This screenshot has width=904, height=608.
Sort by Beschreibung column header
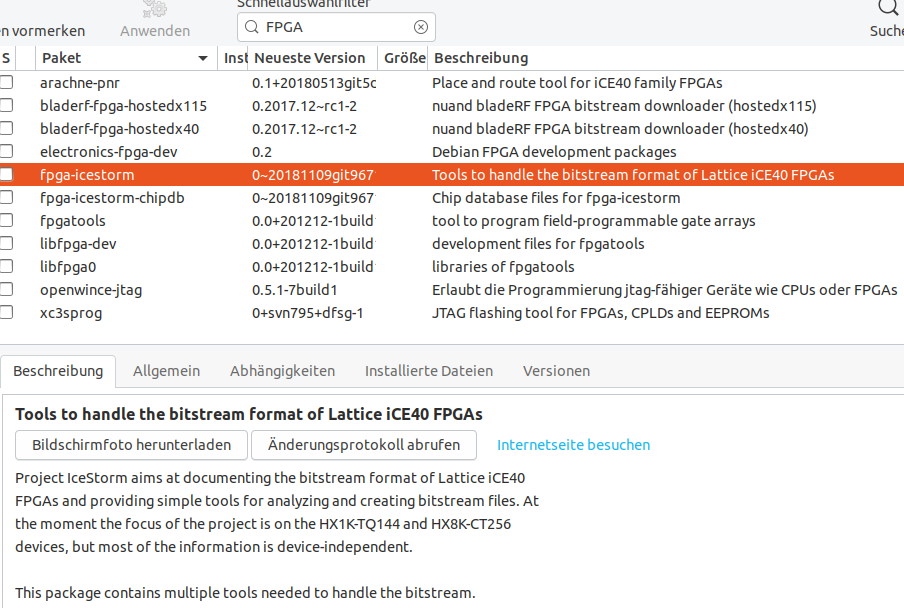pyautogui.click(x=666, y=58)
